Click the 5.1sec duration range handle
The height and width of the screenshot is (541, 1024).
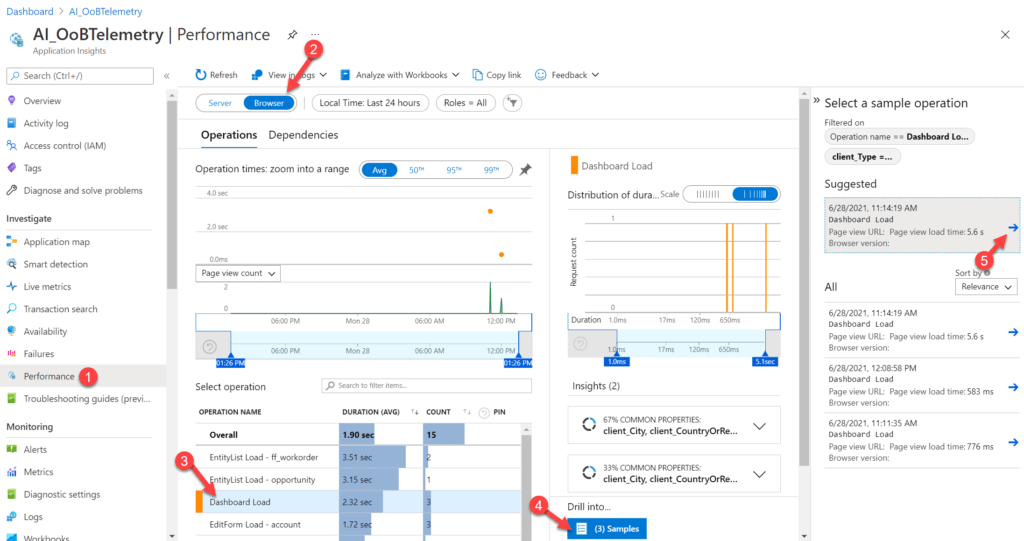(x=765, y=361)
